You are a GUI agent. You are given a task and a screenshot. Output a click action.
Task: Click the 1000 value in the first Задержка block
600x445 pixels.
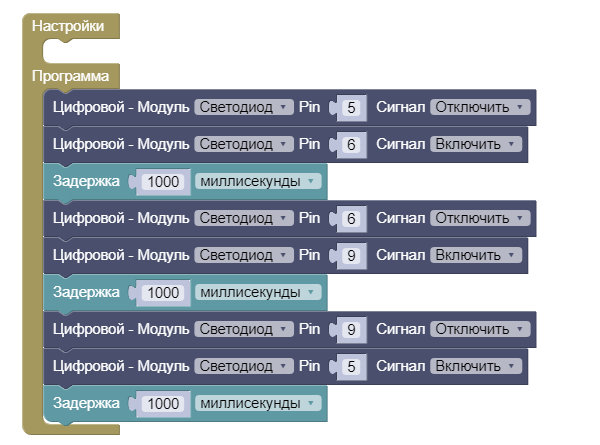click(x=166, y=182)
